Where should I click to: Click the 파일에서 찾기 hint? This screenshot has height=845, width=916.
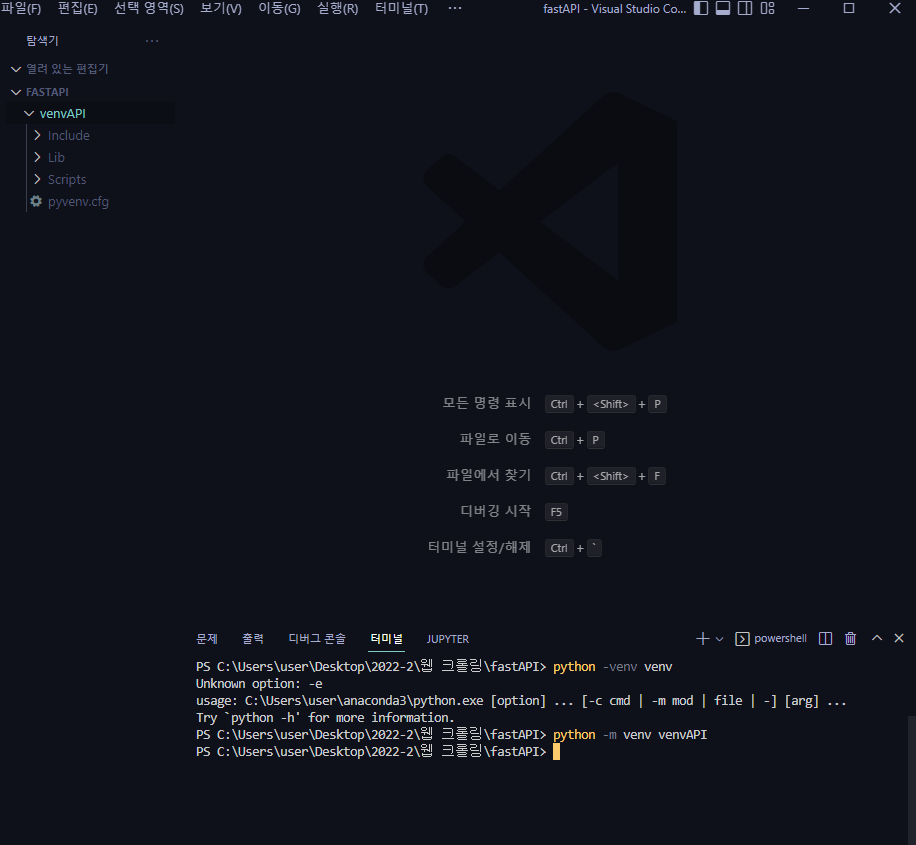click(488, 475)
